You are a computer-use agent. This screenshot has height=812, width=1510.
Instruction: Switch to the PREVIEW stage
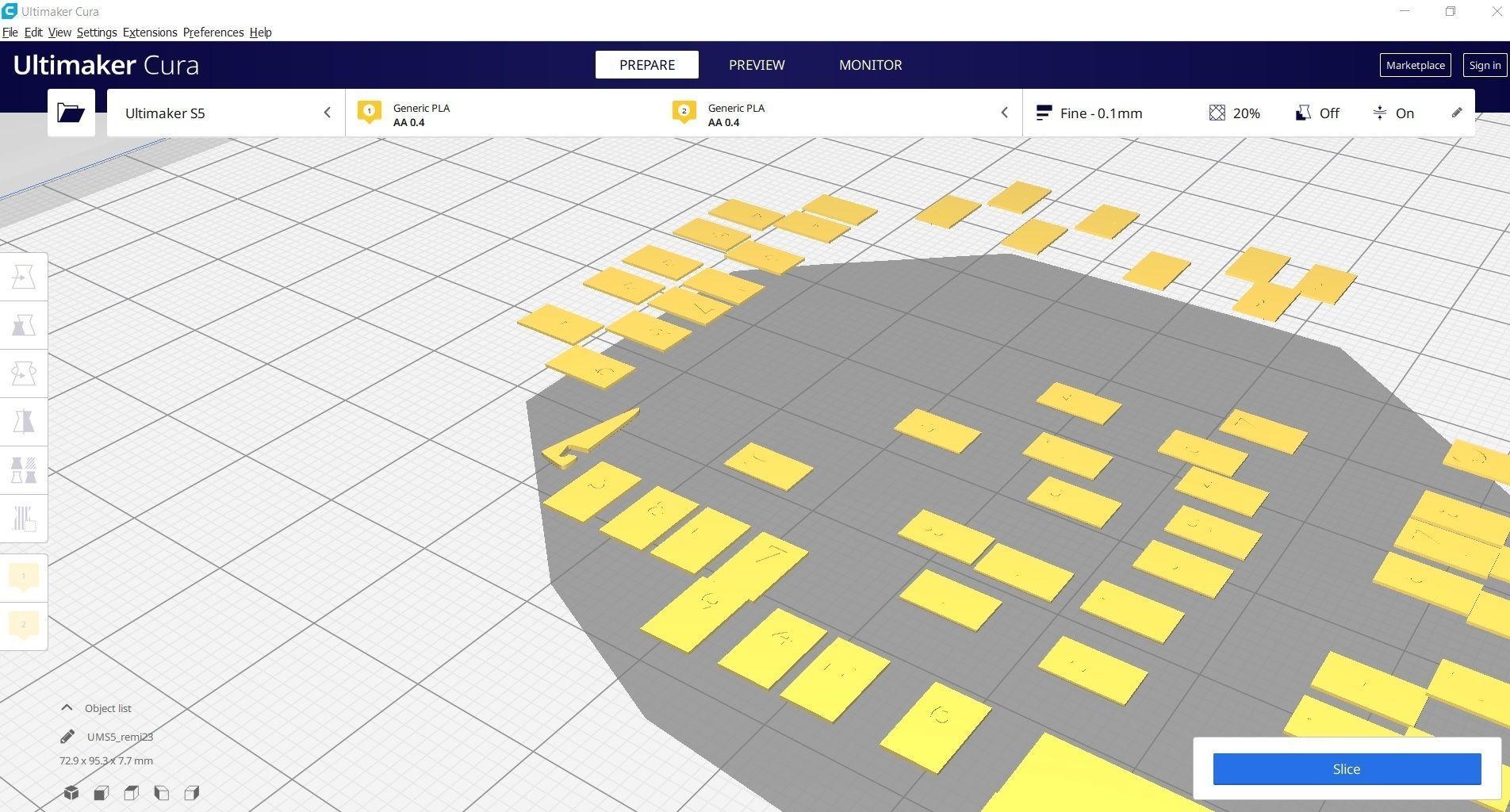[757, 65]
